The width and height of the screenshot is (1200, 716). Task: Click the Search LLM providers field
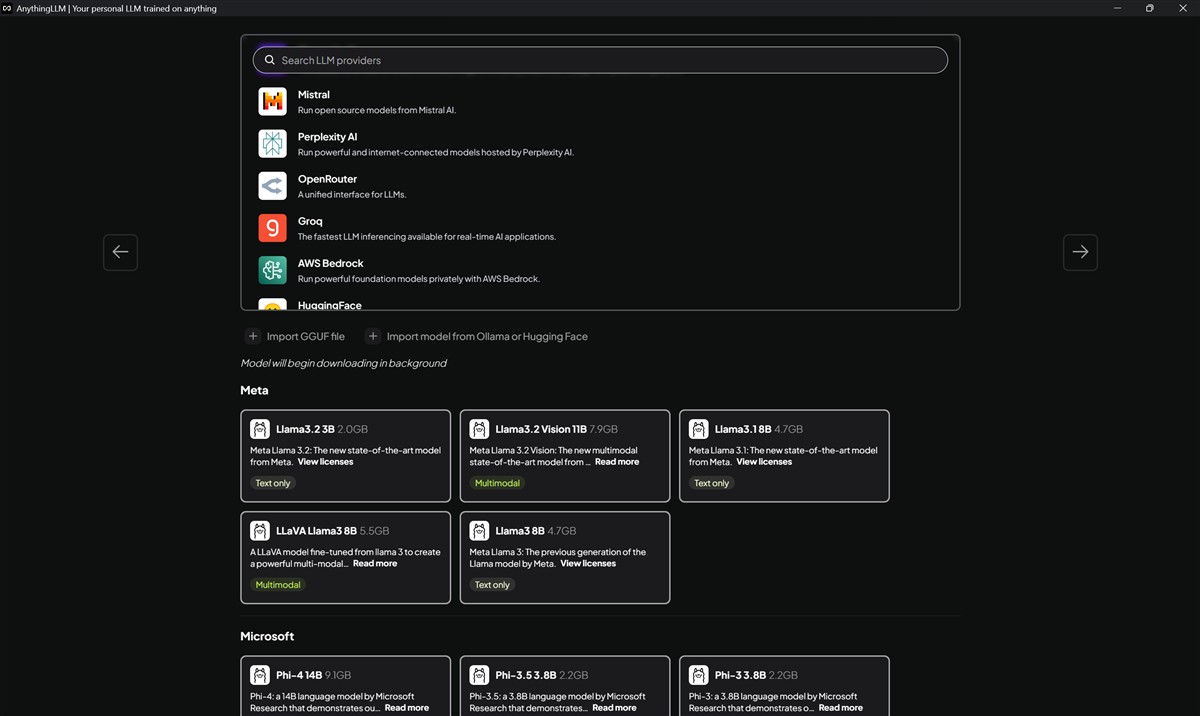tap(600, 60)
